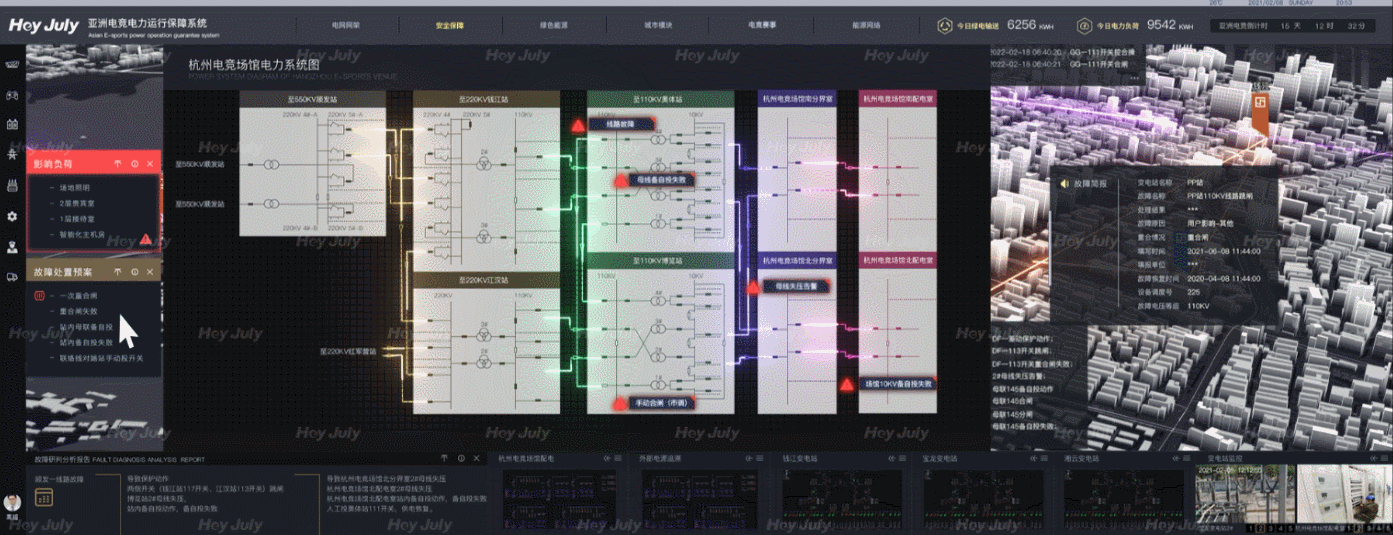Open the gamepad icon in left sidebar
Screen dimensions: 1393x535
12,95
